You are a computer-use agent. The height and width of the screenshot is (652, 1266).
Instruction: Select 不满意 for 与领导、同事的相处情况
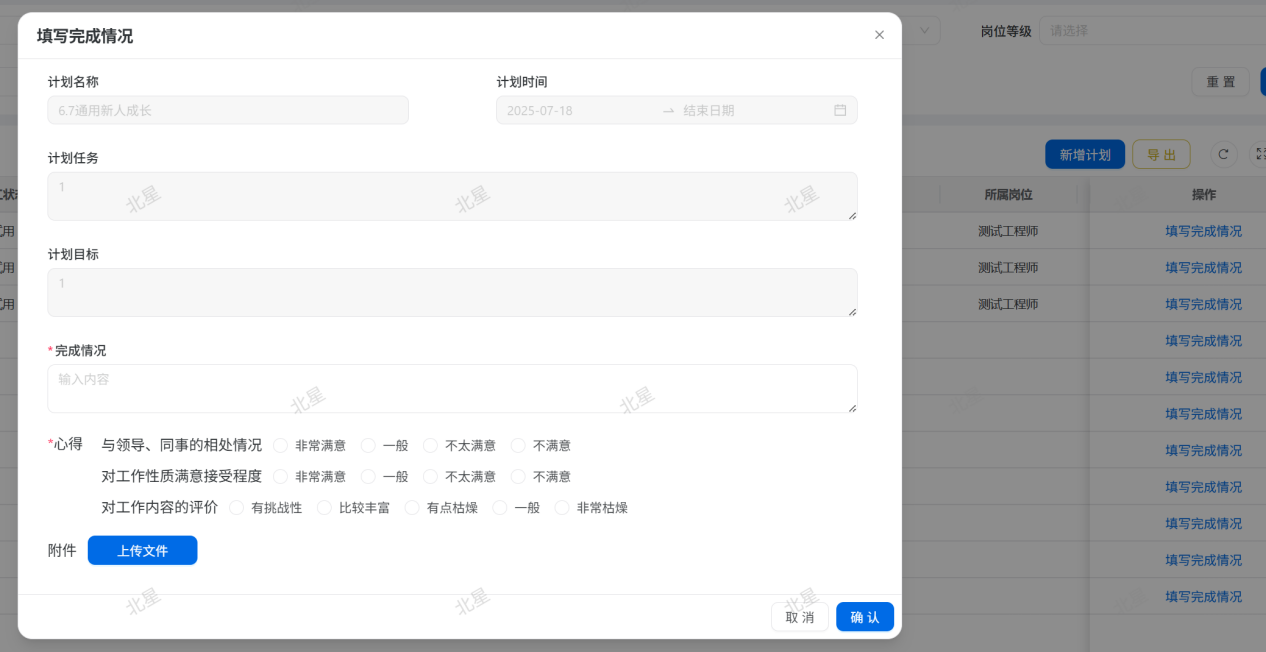coord(518,446)
